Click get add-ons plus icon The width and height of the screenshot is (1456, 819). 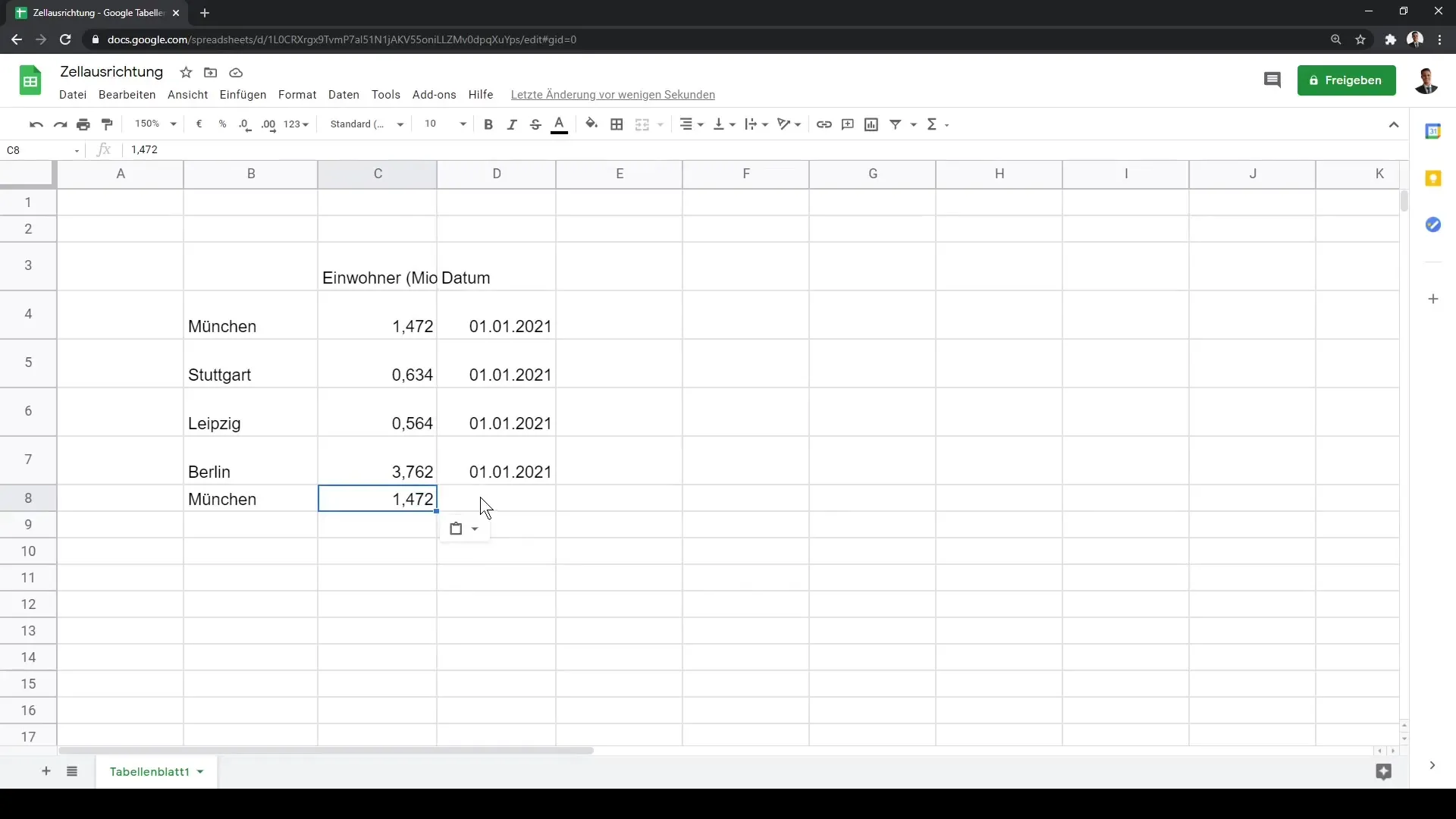coord(1433,299)
